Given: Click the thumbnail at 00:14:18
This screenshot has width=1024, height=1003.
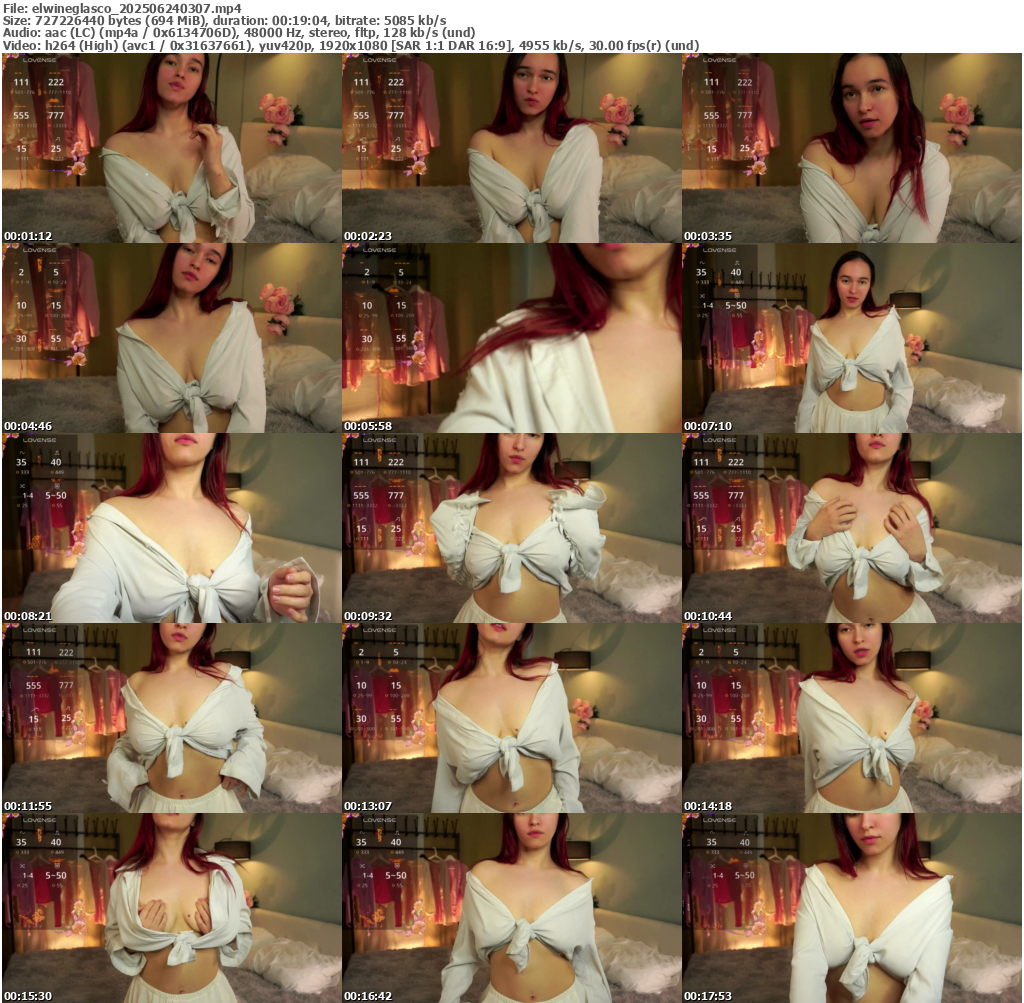Looking at the screenshot, I should (851, 718).
